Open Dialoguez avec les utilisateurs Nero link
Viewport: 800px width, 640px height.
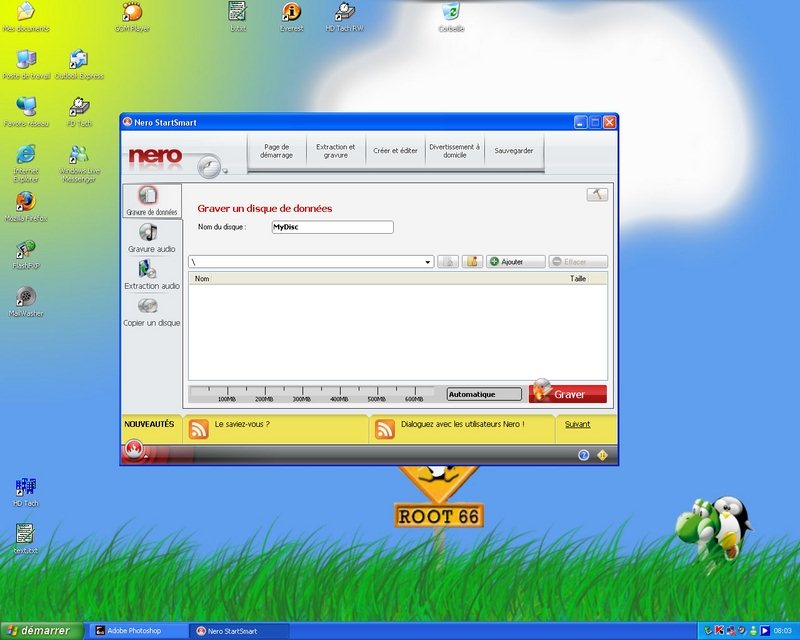point(463,424)
